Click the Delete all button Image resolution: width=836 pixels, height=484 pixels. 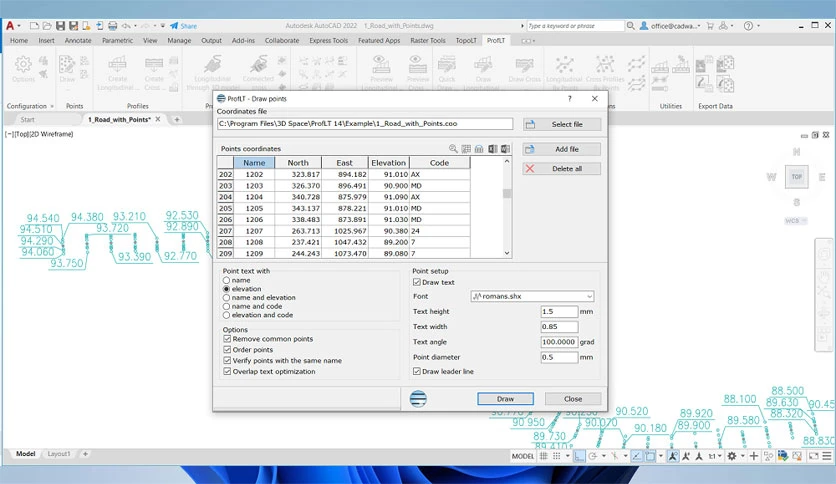562,168
